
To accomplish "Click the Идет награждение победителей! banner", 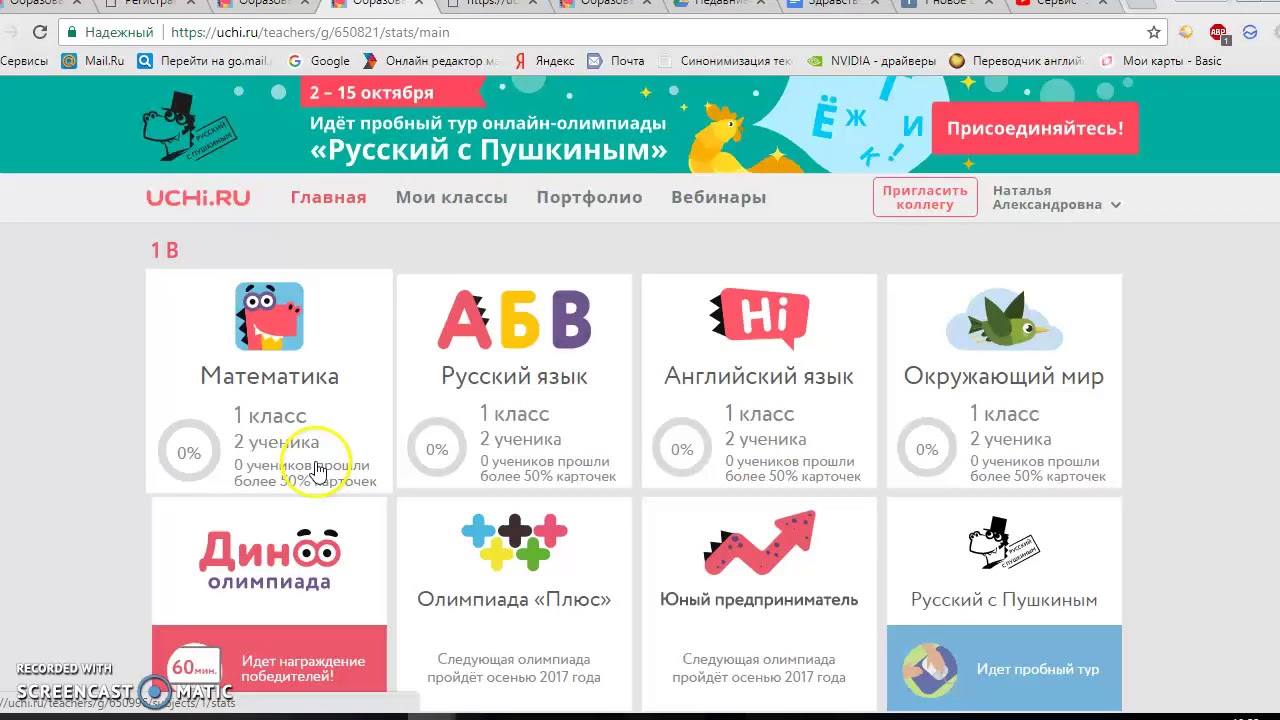I will tap(269, 658).
